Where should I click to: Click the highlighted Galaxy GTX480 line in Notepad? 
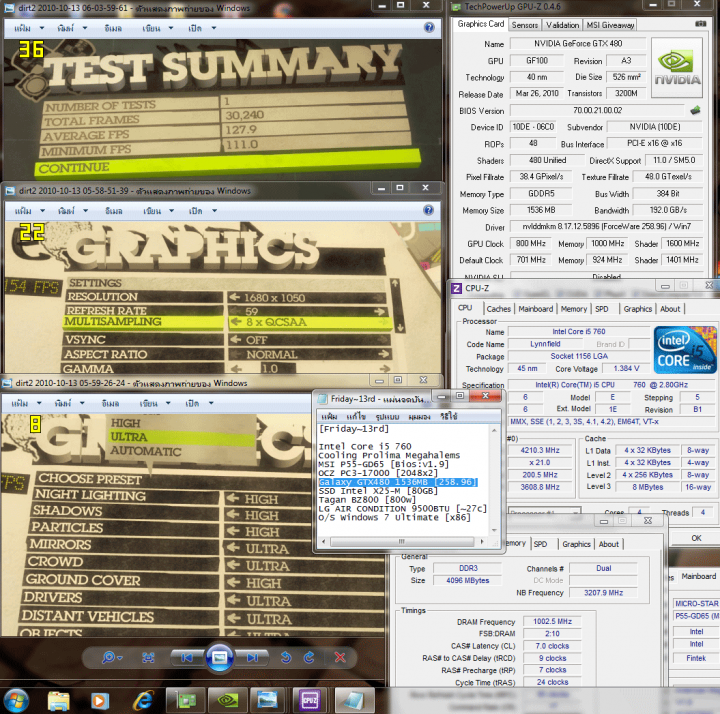tap(398, 482)
